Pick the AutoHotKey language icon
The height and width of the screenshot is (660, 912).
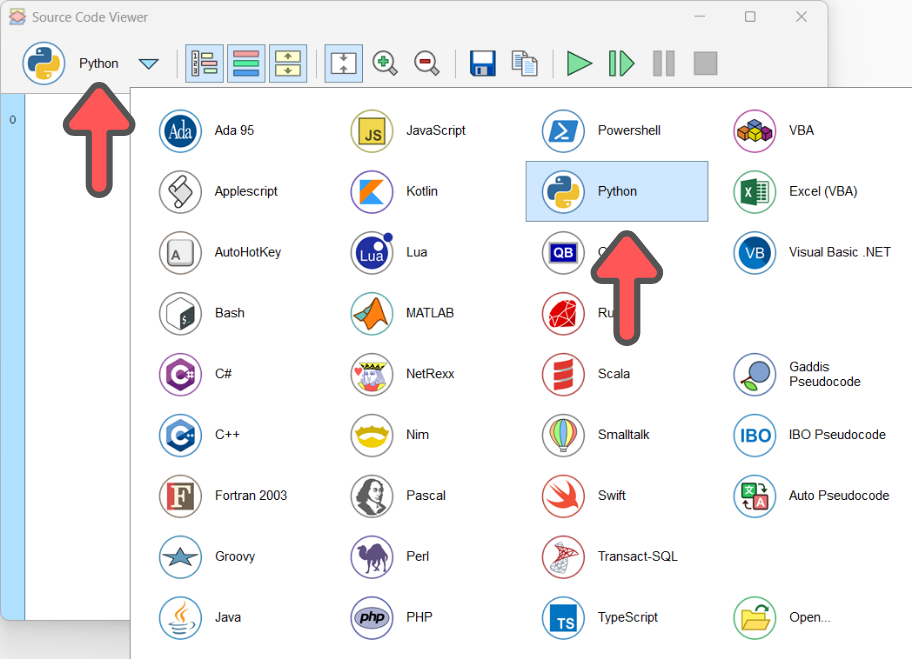click(180, 252)
